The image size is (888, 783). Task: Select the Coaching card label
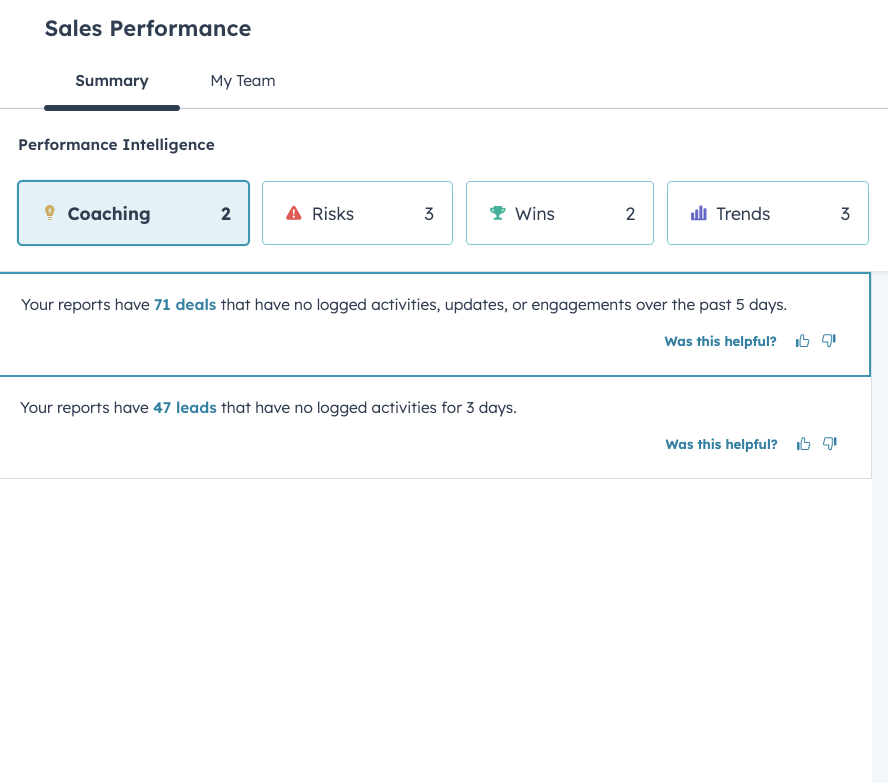point(109,214)
